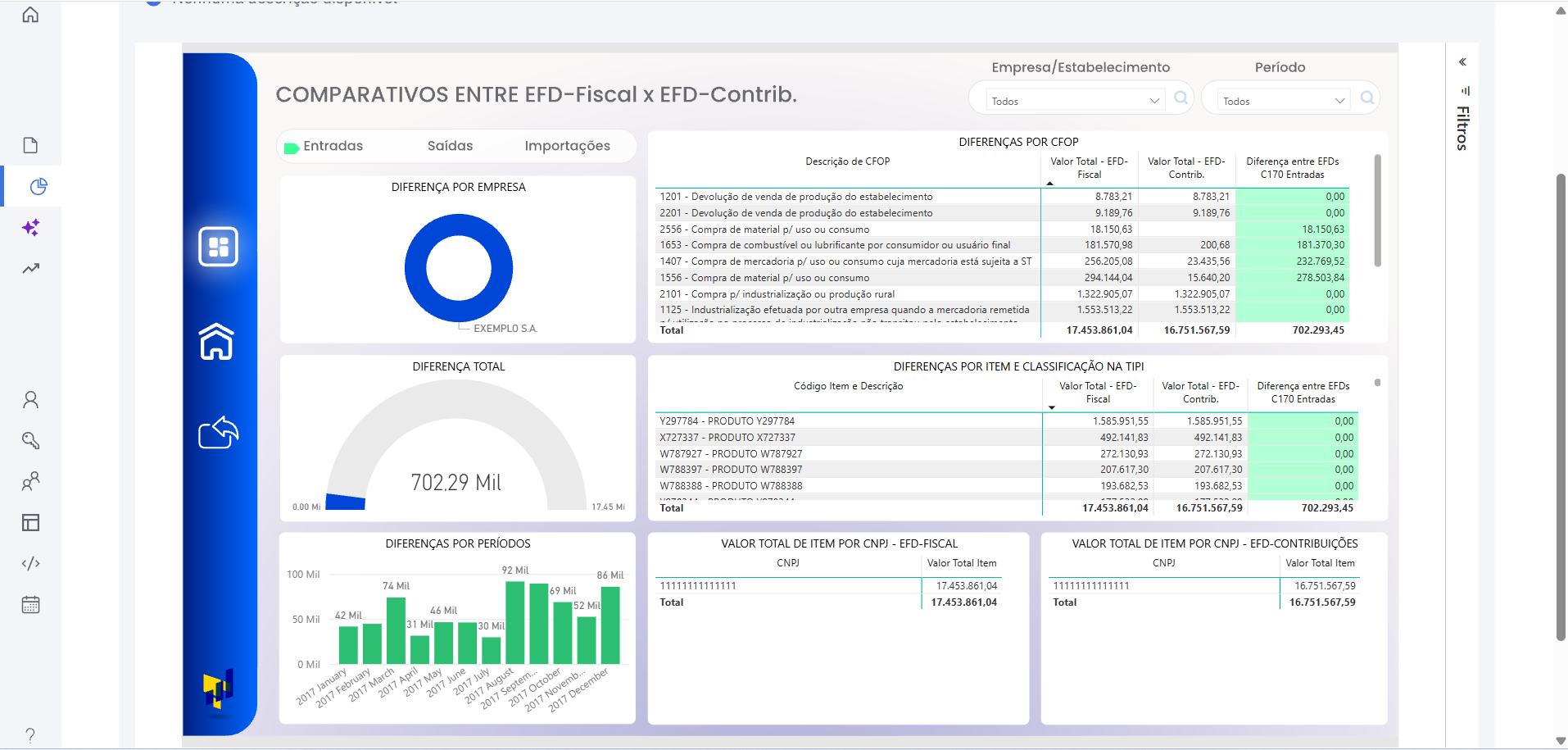Switch to the Saídas tab
The image size is (1568, 750).
pyautogui.click(x=450, y=146)
